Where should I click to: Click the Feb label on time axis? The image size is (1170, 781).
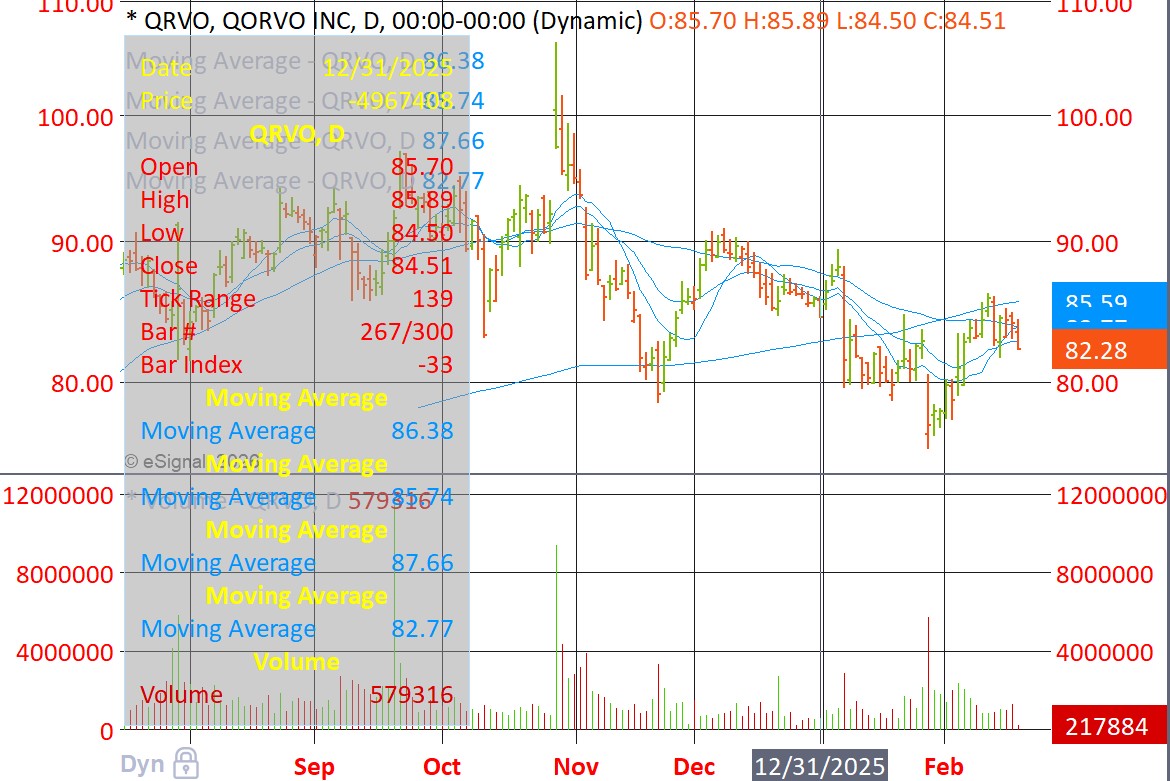click(x=943, y=767)
